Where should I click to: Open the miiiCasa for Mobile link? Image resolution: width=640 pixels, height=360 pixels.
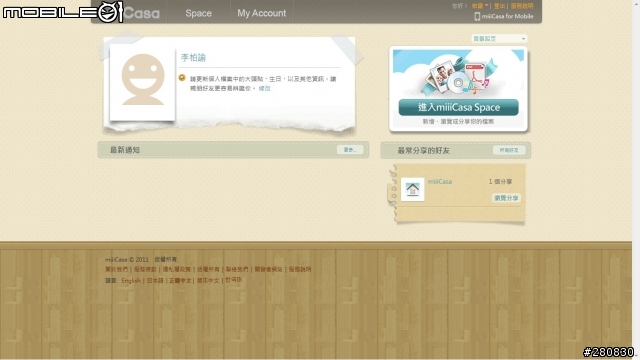point(507,16)
